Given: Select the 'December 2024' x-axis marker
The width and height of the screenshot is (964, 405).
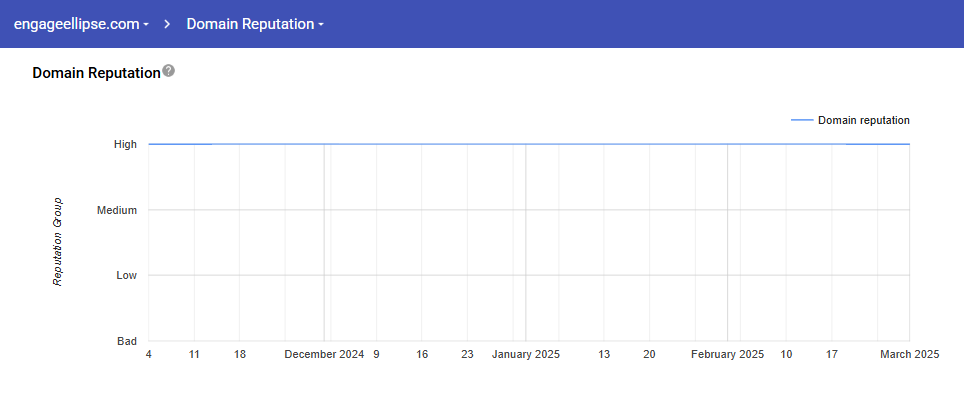Looking at the screenshot, I should pyautogui.click(x=324, y=355).
